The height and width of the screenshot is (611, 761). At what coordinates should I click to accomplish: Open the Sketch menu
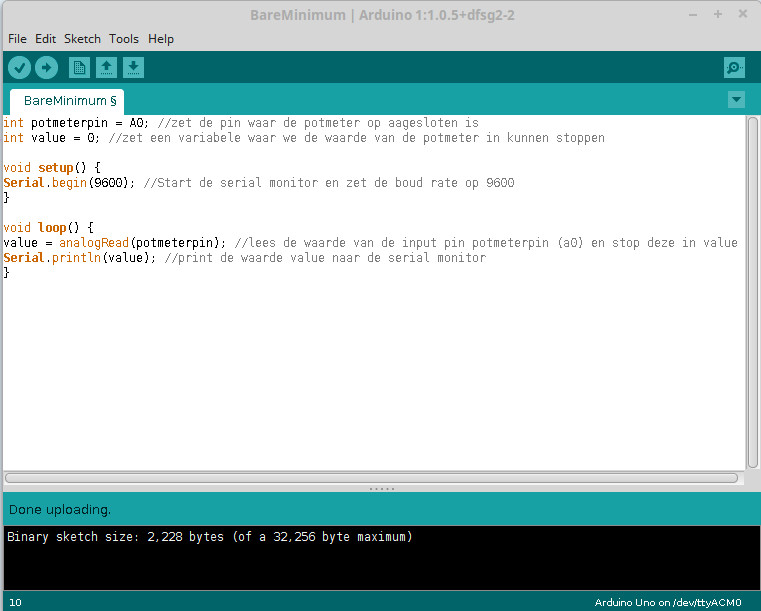[x=82, y=39]
